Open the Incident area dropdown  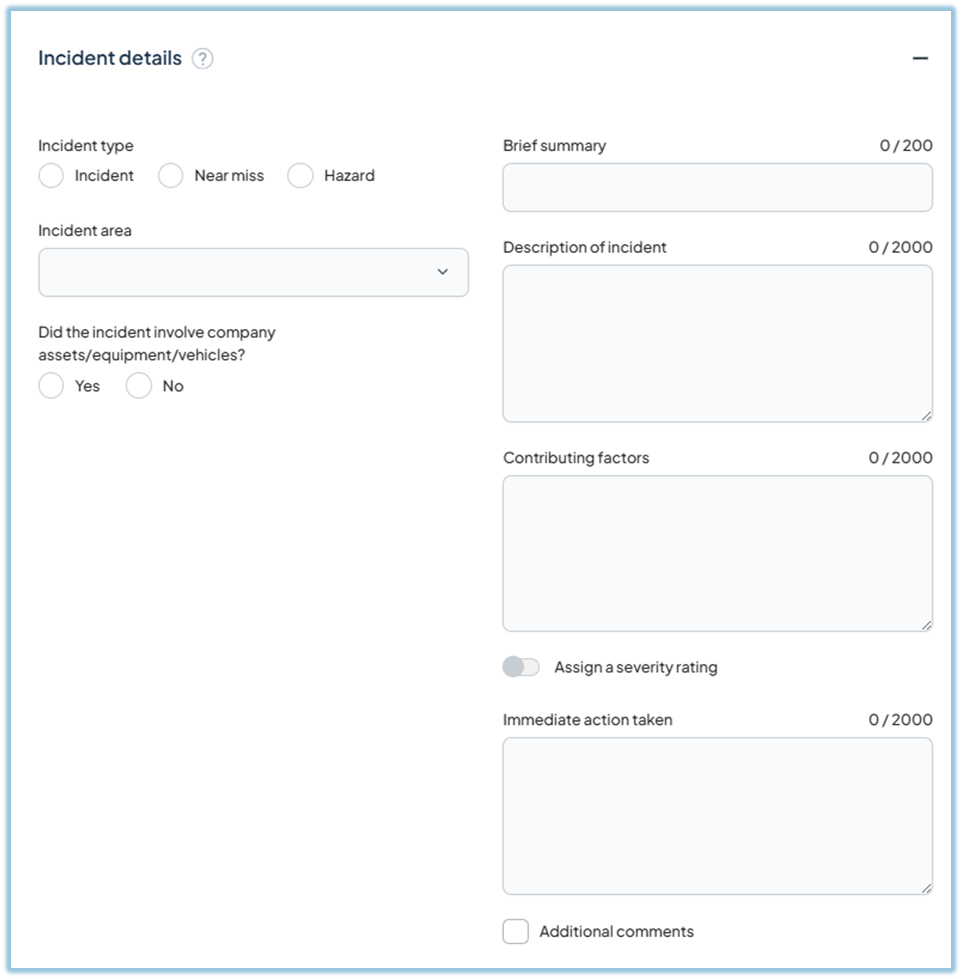(x=253, y=271)
